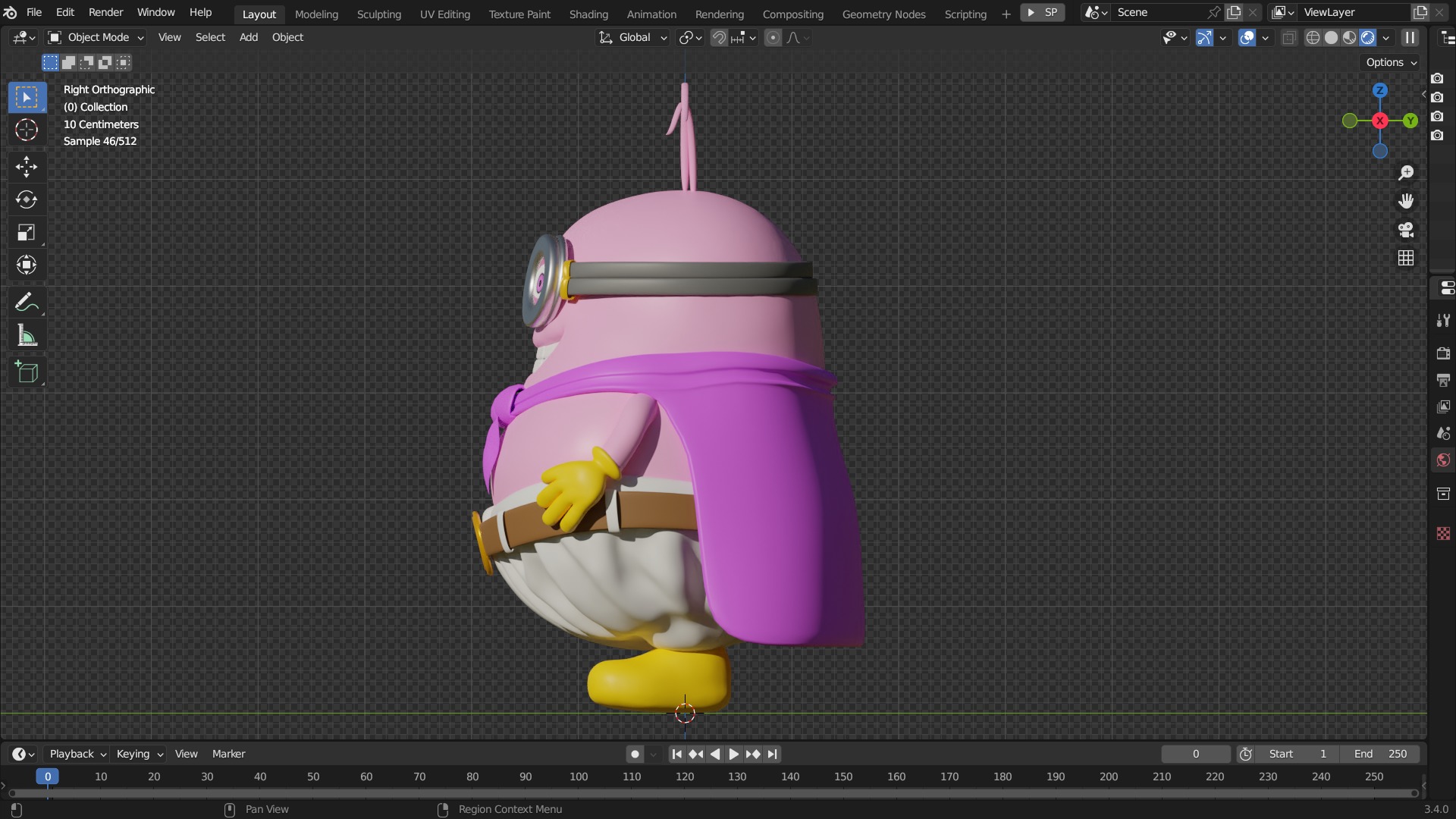
Task: Open the Add menu in viewport header
Action: coord(249,37)
